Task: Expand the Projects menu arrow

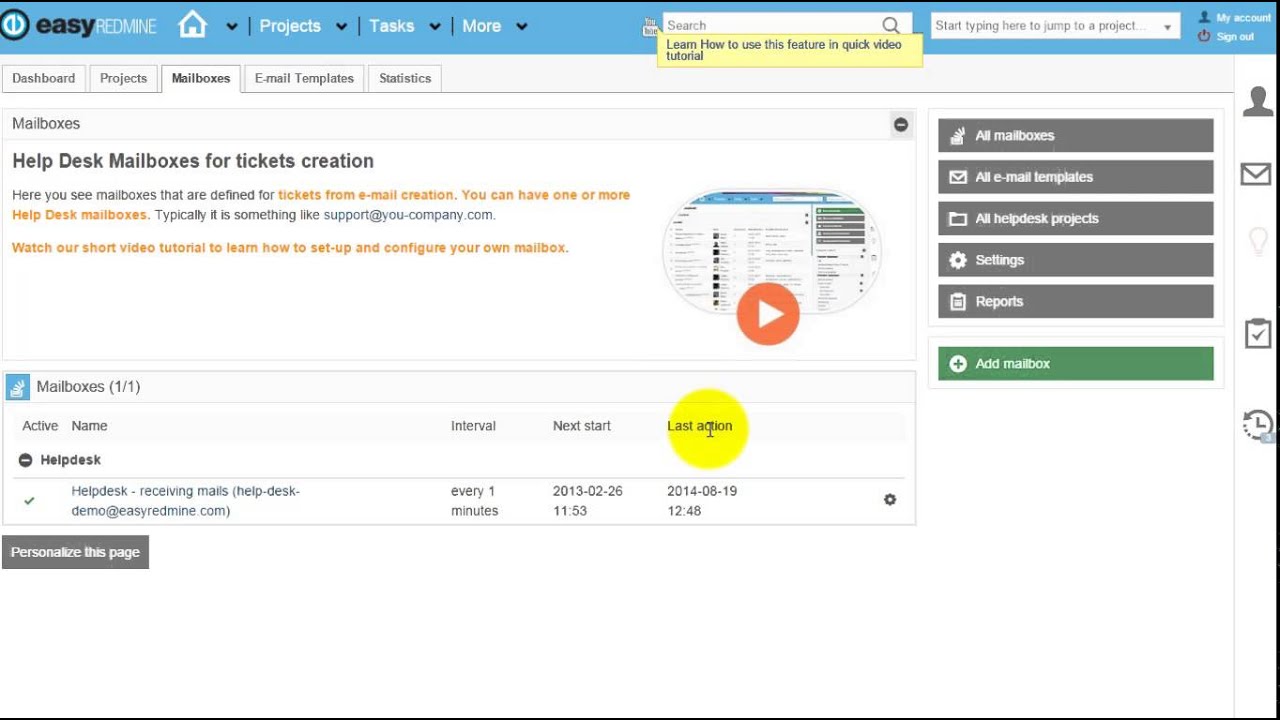Action: (342, 27)
